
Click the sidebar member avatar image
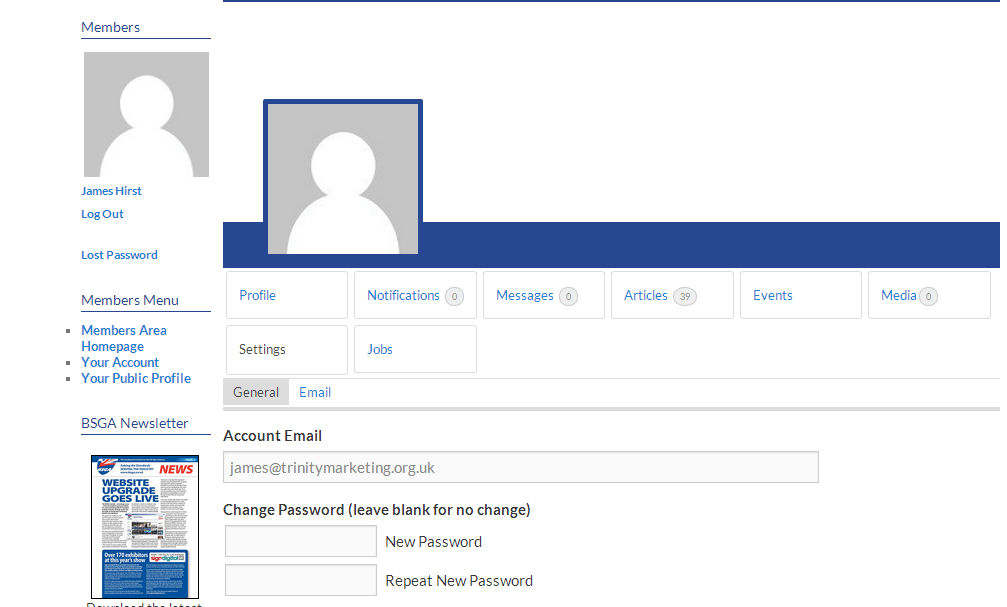click(146, 114)
